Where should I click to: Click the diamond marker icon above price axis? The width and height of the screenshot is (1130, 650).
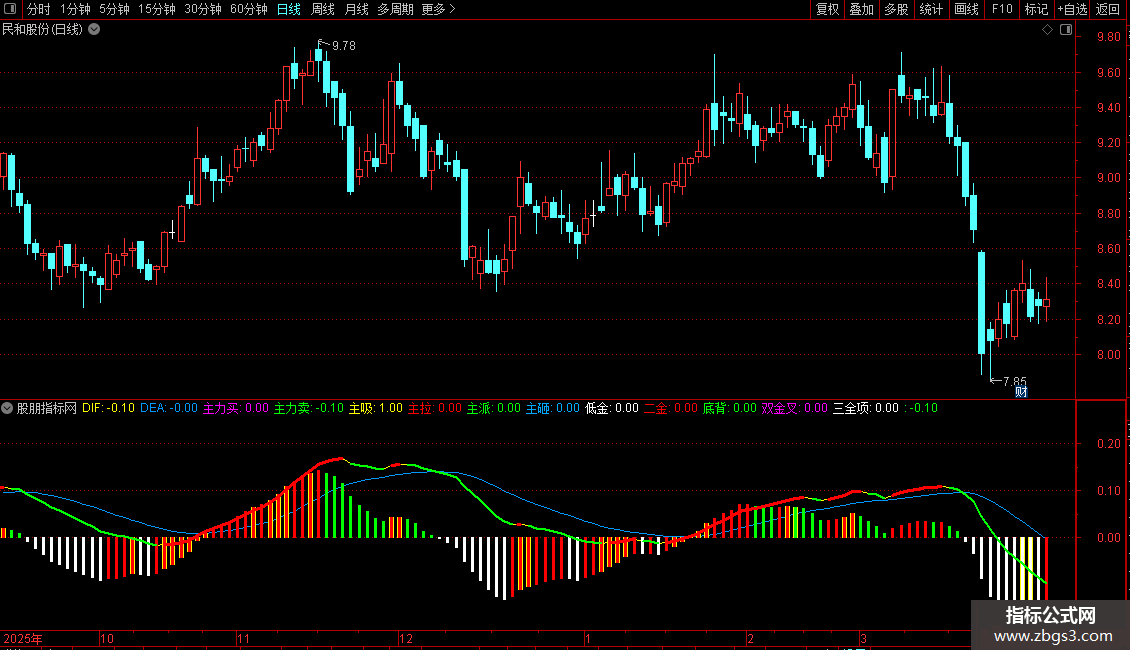pyautogui.click(x=1047, y=30)
